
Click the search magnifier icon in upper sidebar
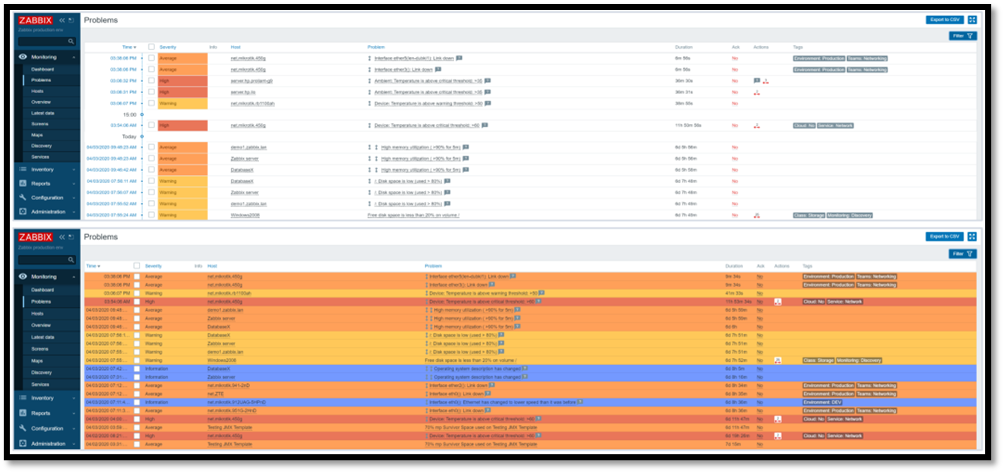tap(71, 42)
